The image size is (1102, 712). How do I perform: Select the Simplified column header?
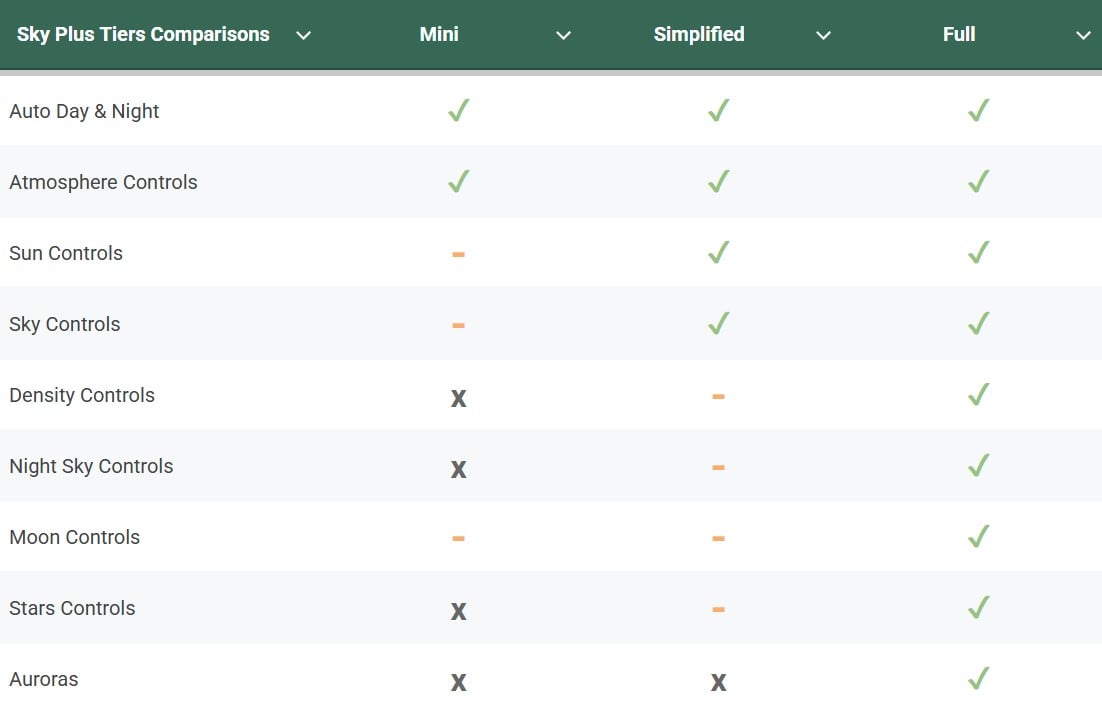[x=699, y=34]
